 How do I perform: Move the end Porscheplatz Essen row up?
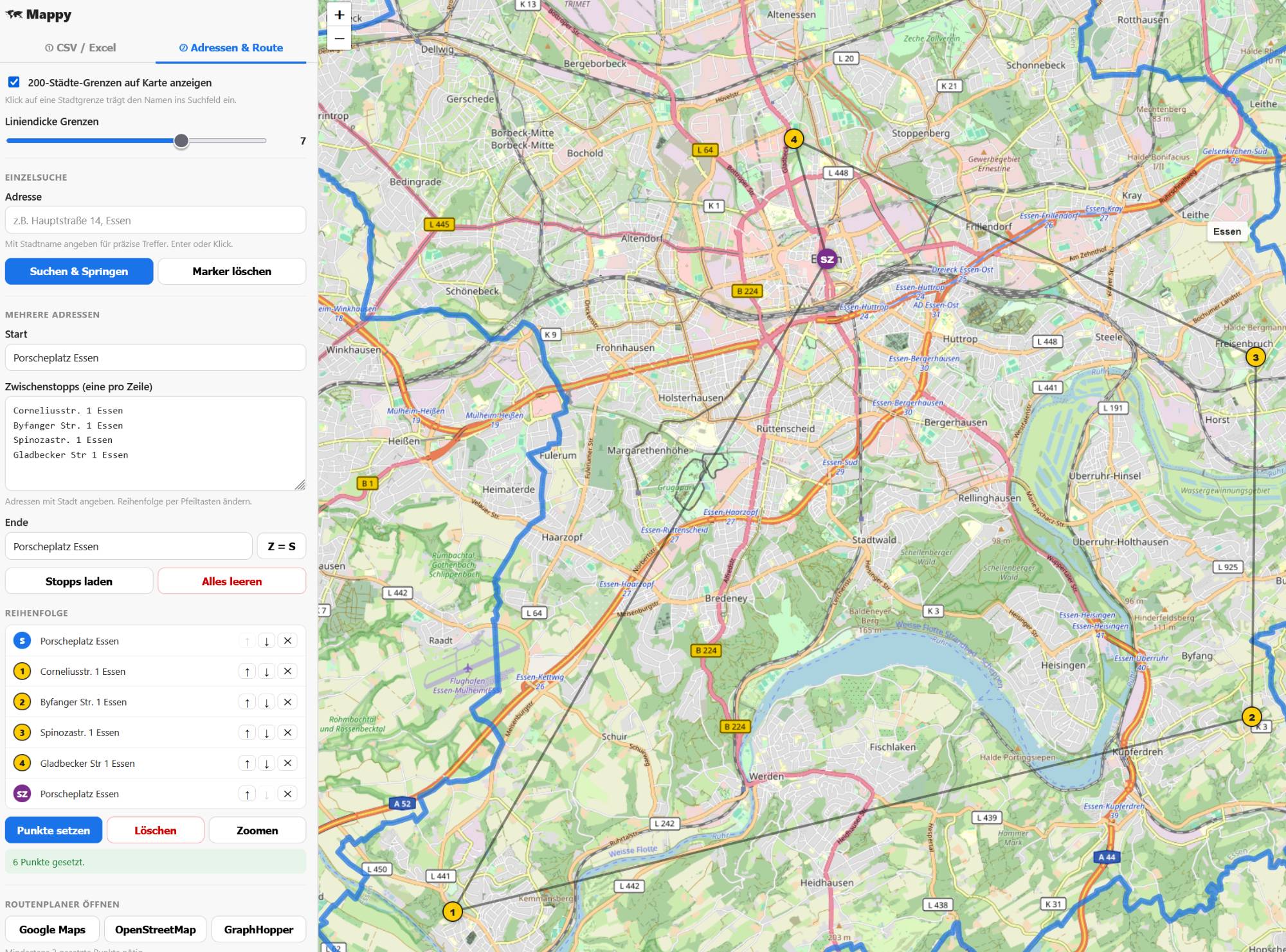[247, 795]
